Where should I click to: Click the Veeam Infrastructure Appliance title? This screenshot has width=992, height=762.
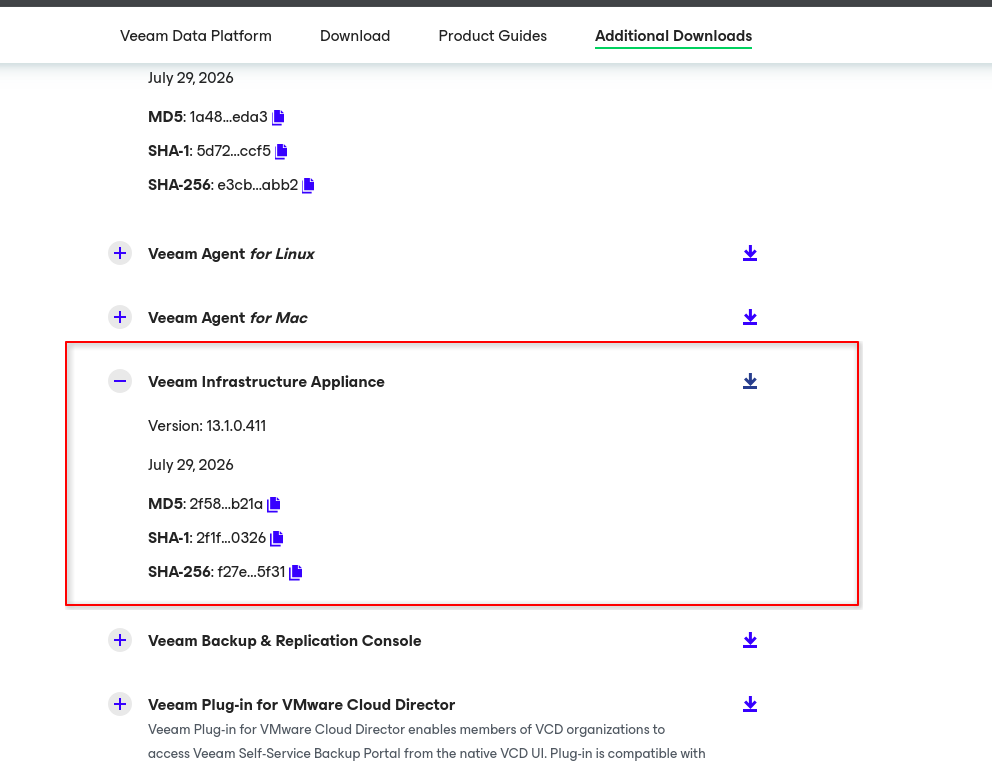click(266, 382)
